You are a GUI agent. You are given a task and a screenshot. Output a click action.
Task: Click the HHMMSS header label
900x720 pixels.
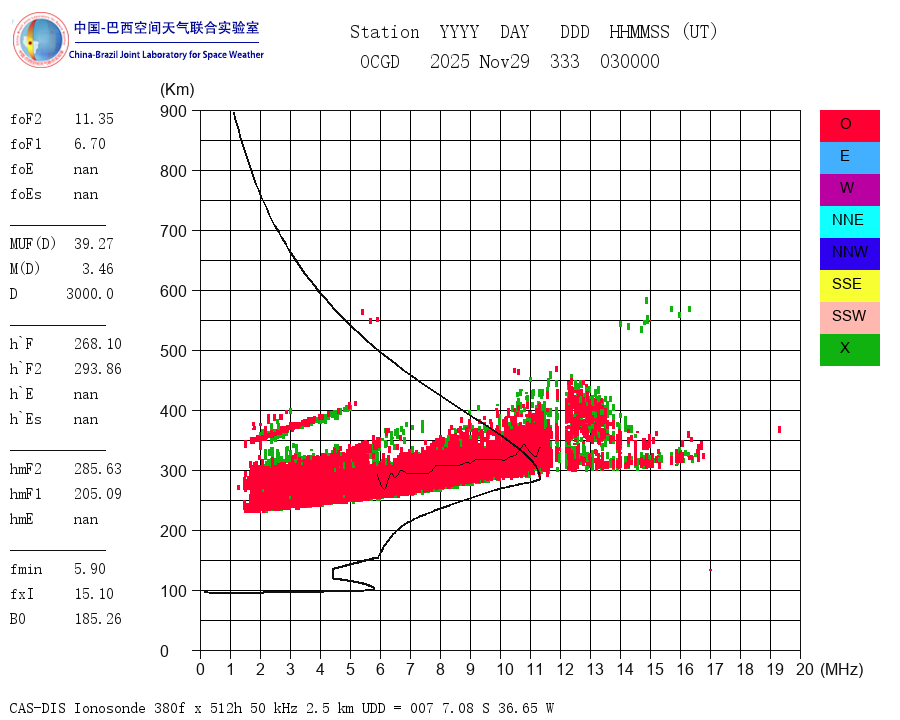pyautogui.click(x=639, y=32)
